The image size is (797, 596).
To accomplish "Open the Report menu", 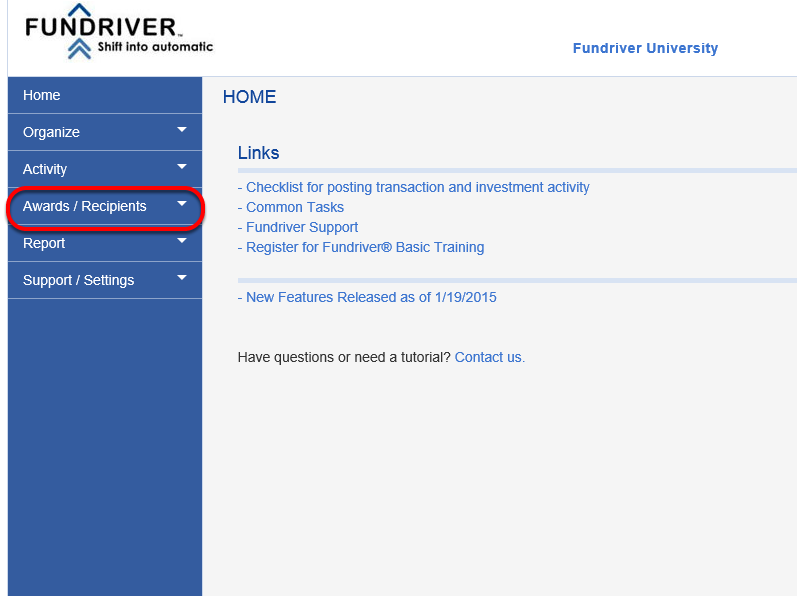I will click(105, 243).
